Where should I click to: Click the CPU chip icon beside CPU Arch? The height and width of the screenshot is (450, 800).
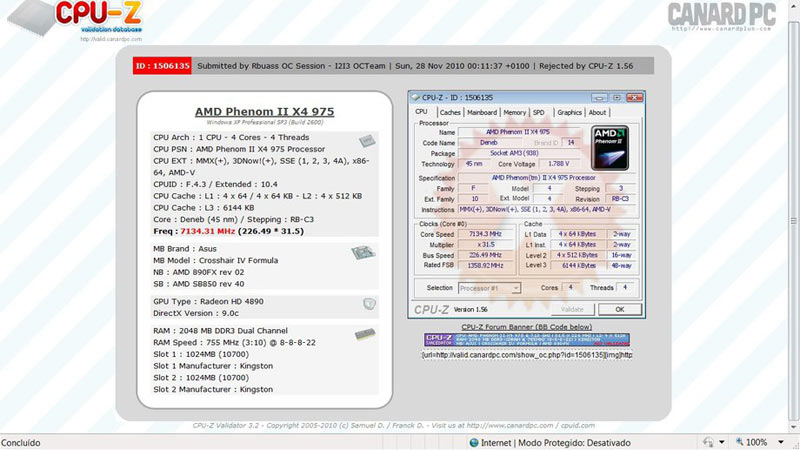click(x=368, y=142)
